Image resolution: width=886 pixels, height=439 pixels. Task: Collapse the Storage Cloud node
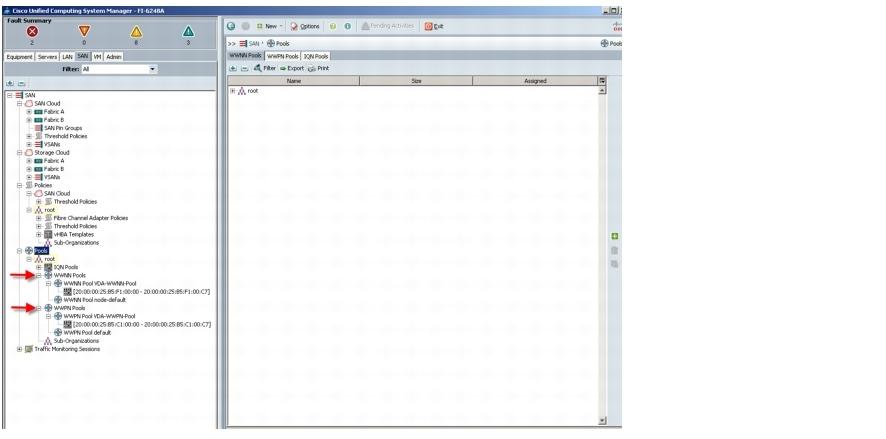19,153
